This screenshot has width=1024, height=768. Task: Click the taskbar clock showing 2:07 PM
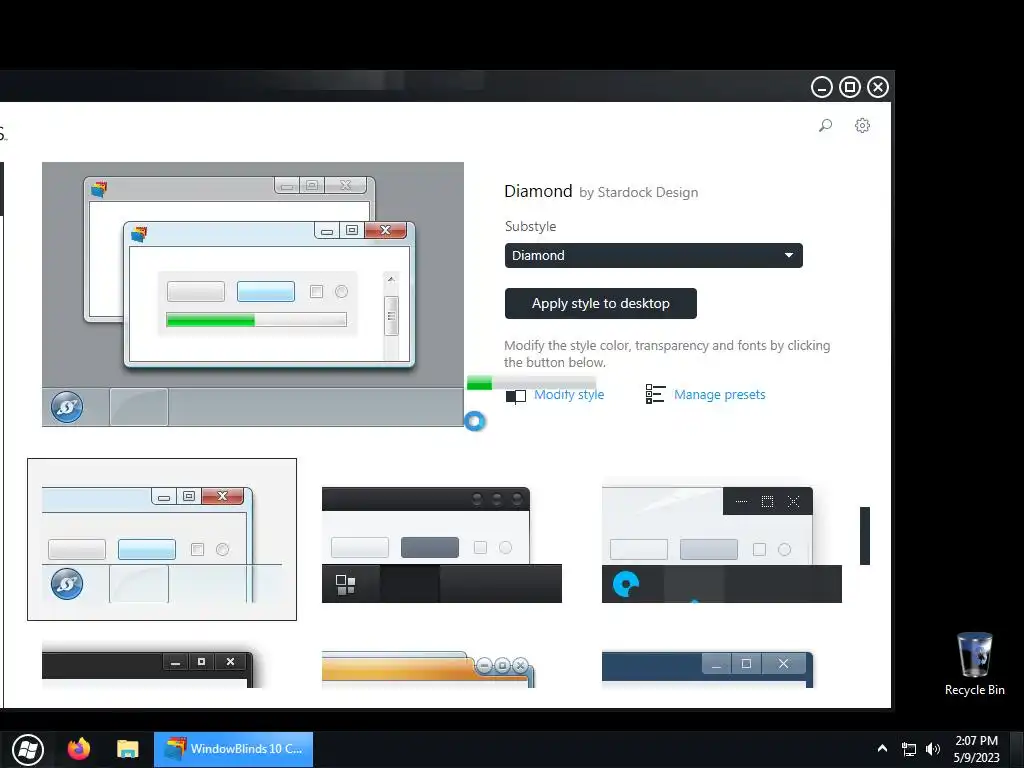click(976, 749)
